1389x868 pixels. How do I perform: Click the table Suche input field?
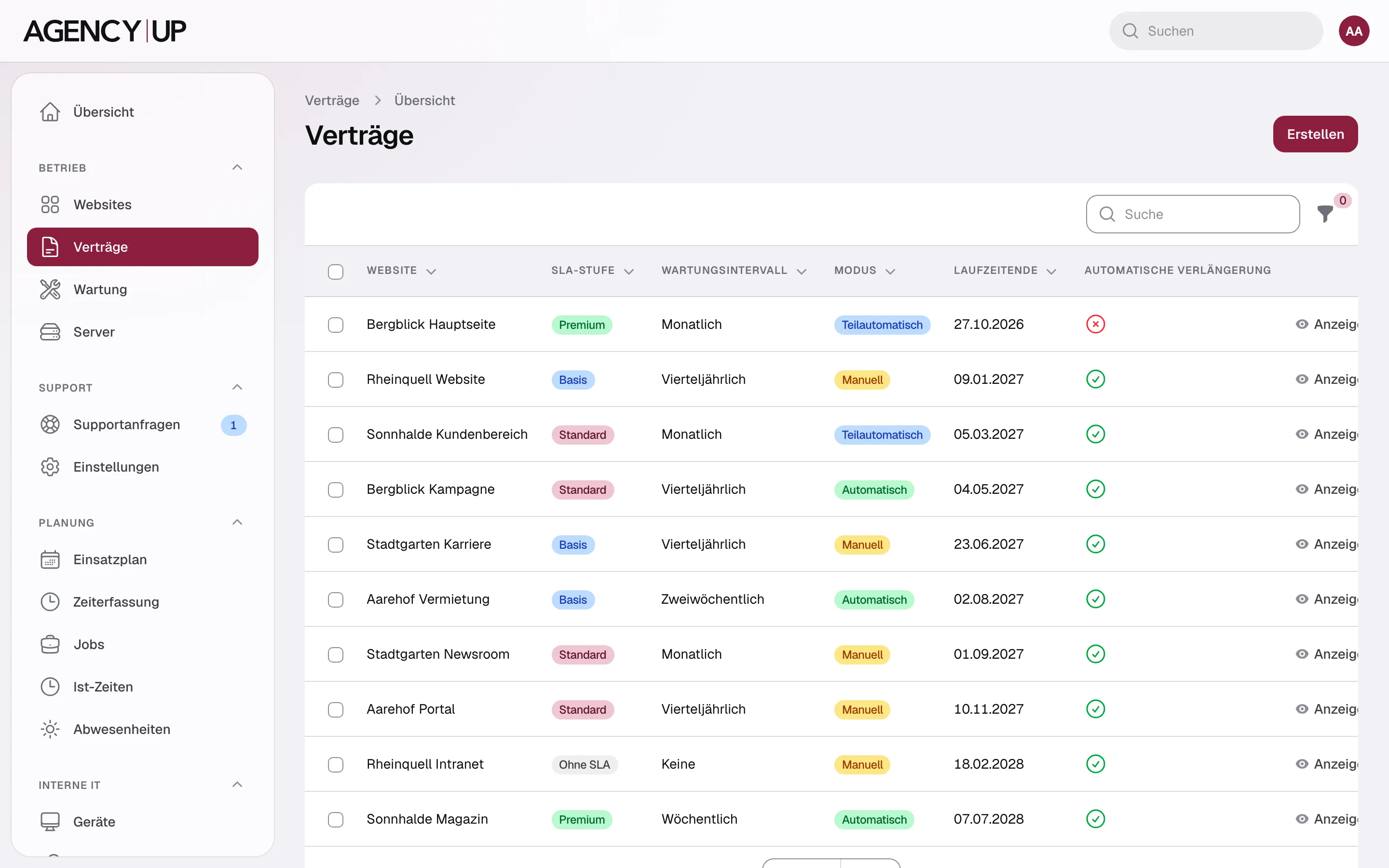click(1193, 214)
